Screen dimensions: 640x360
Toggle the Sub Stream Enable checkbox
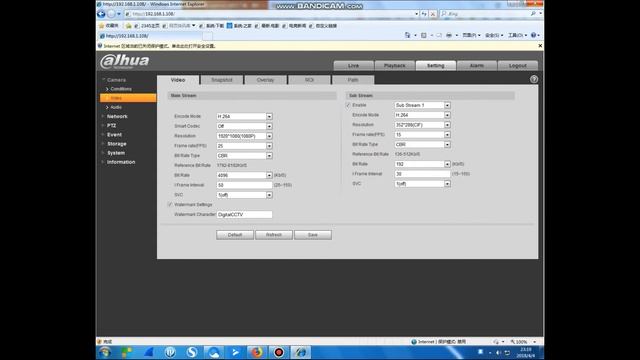pos(348,105)
